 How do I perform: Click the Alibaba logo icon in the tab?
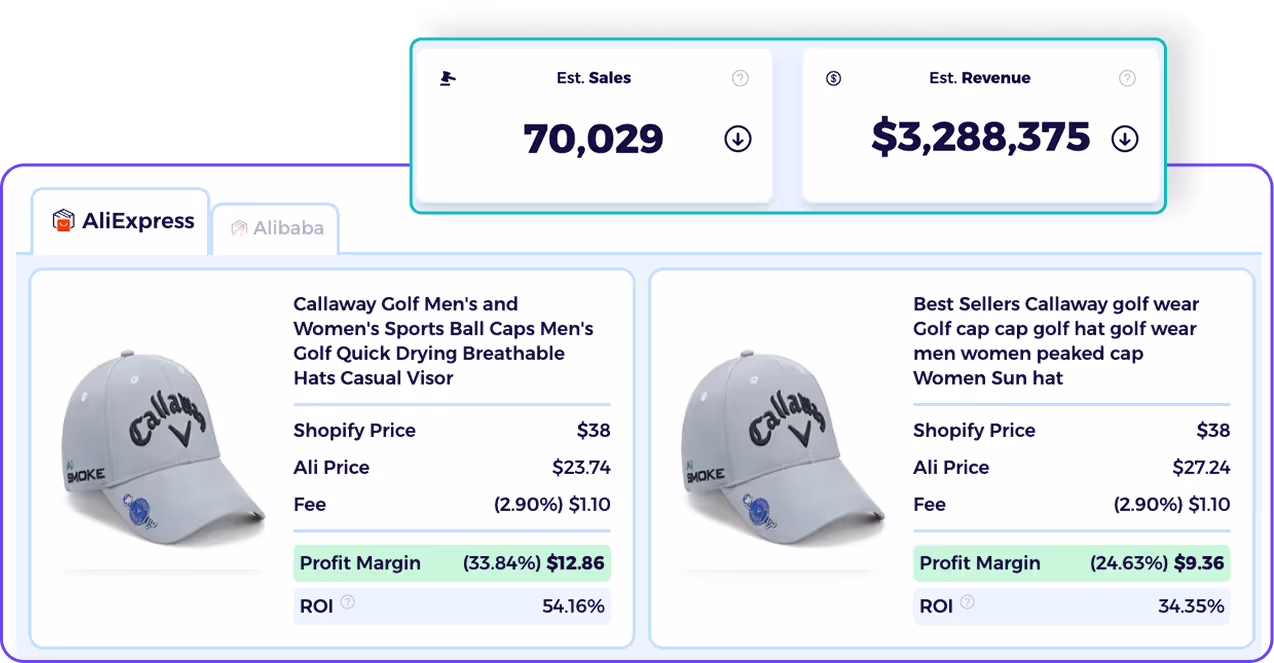click(239, 228)
